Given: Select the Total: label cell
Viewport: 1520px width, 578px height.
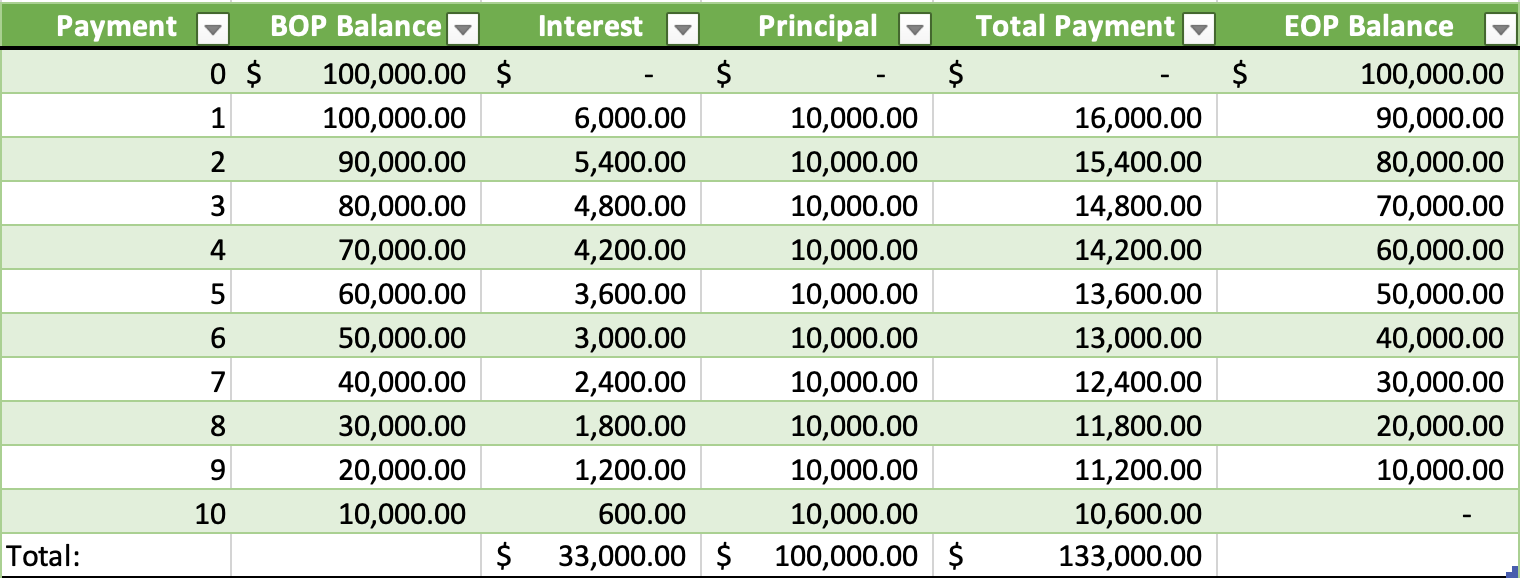Looking at the screenshot, I should (x=115, y=556).
